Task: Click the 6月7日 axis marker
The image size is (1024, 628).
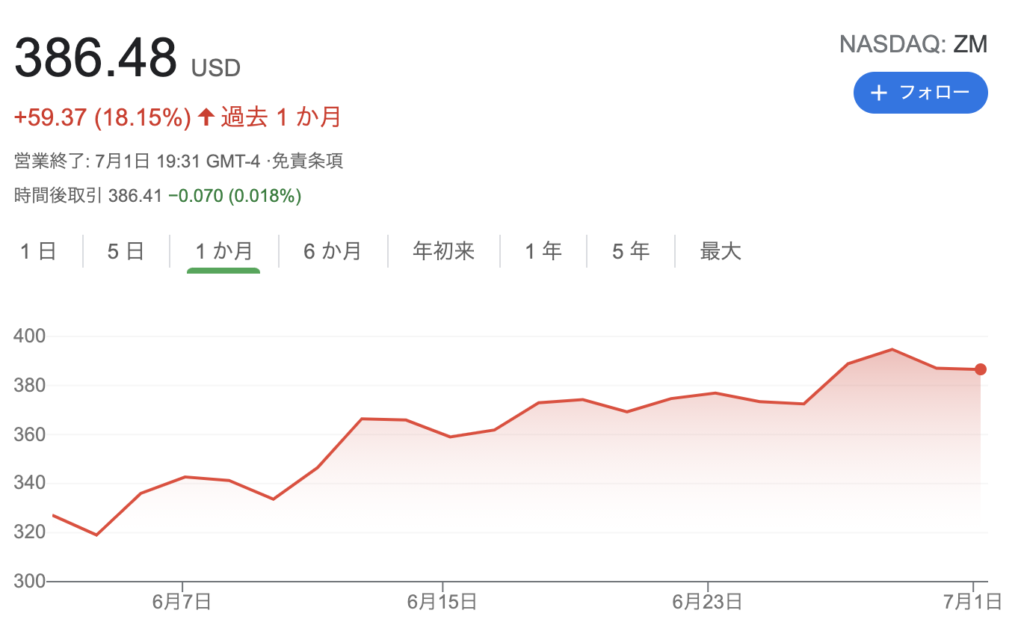Action: pyautogui.click(x=182, y=601)
